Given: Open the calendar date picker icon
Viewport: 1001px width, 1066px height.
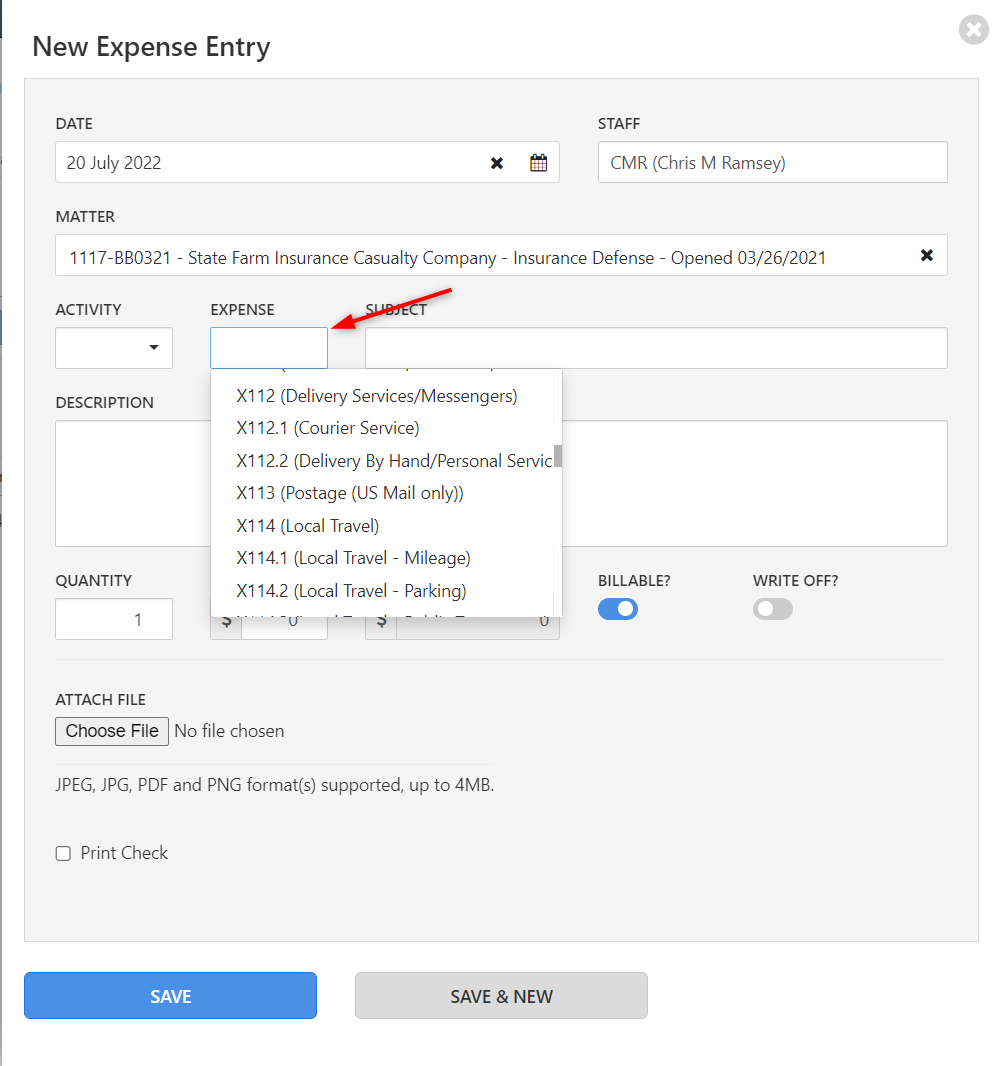Looking at the screenshot, I should pos(538,162).
